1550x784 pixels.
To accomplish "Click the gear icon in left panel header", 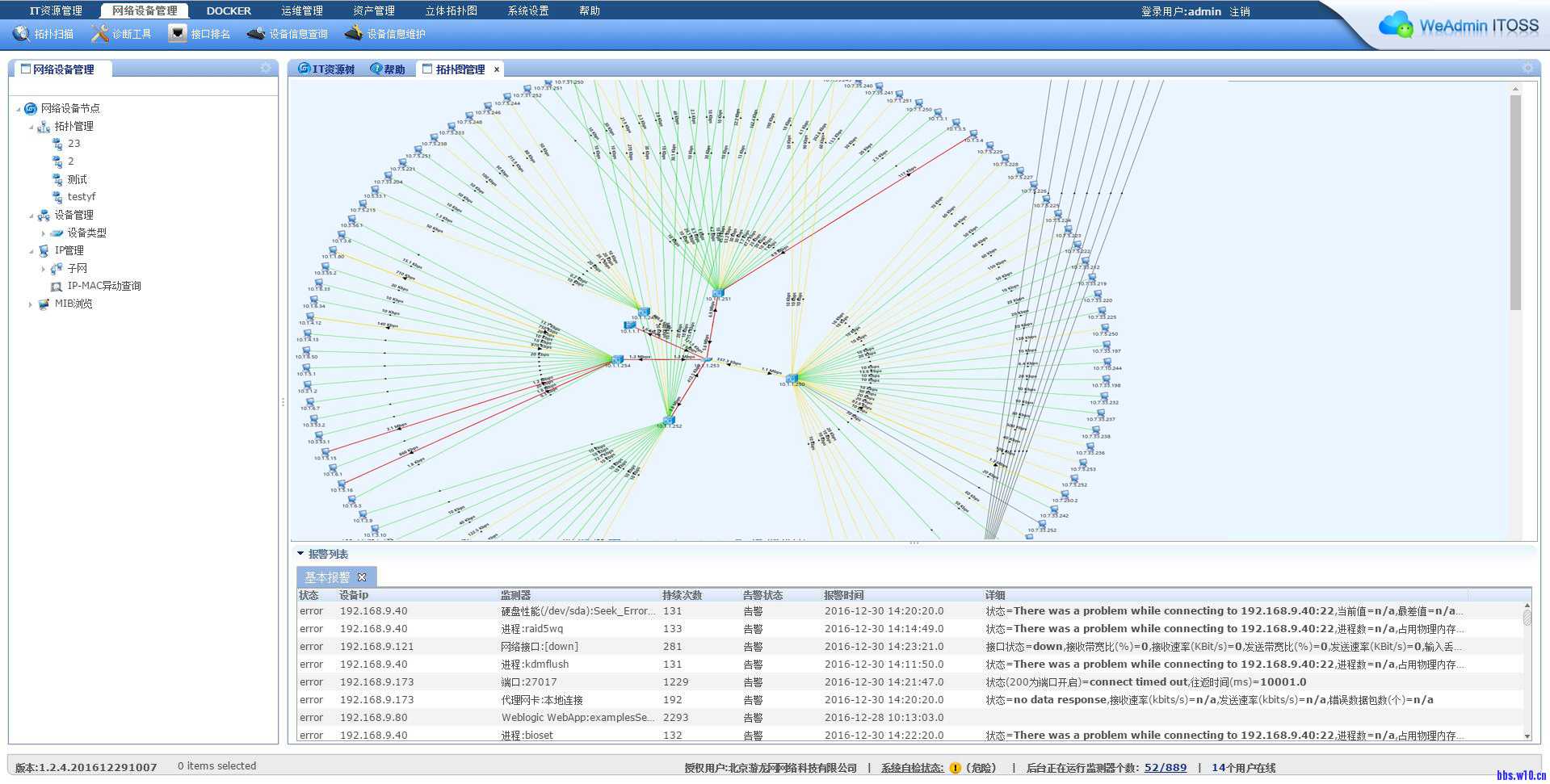I will (x=266, y=69).
